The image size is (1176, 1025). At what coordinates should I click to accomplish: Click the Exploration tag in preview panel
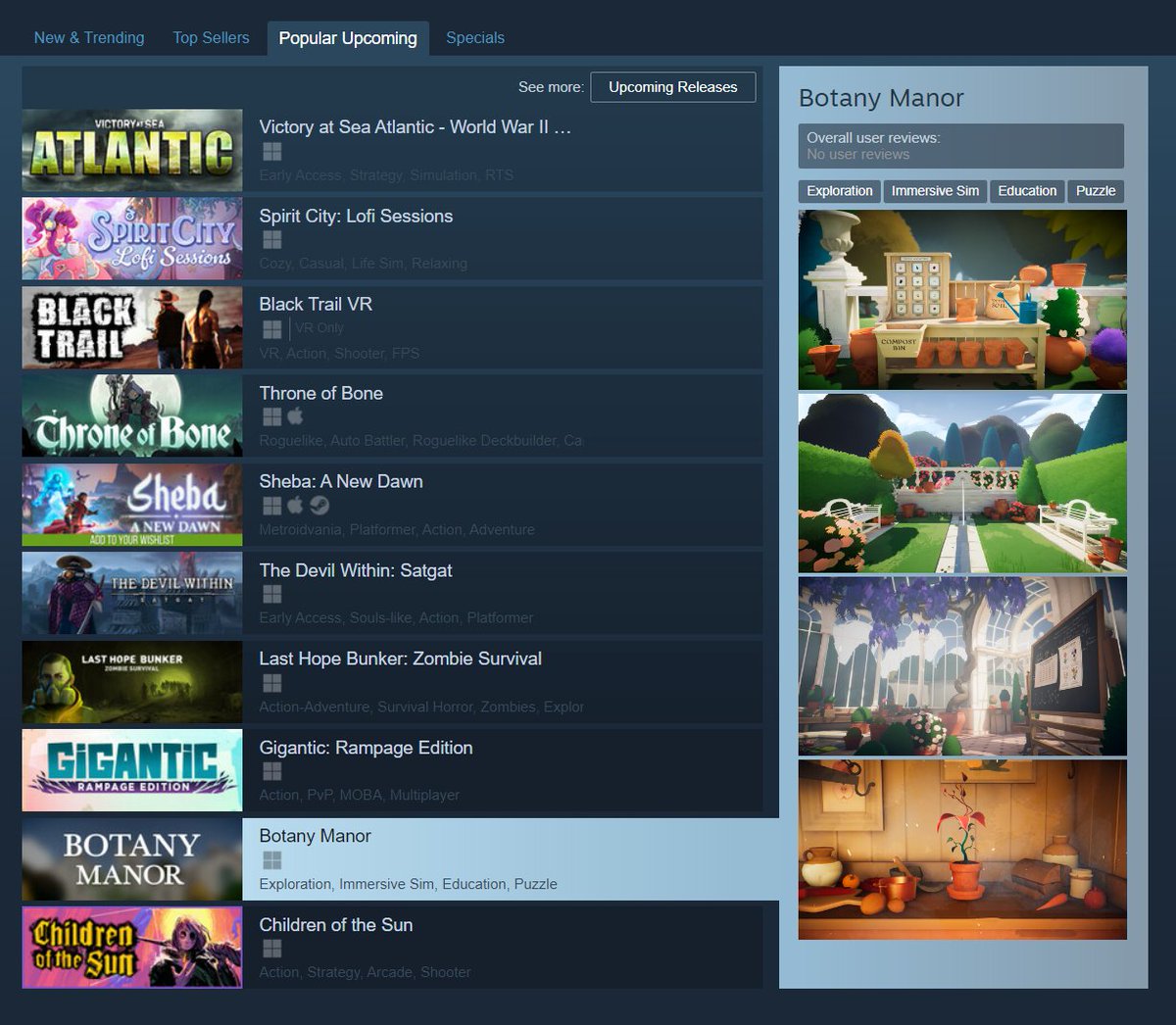click(840, 191)
